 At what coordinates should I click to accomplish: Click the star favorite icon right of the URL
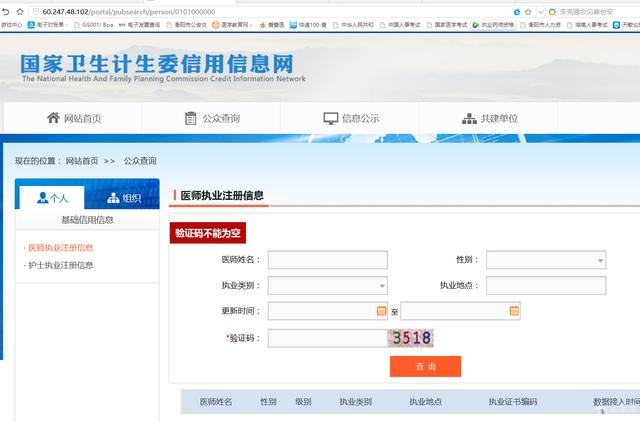[528, 12]
